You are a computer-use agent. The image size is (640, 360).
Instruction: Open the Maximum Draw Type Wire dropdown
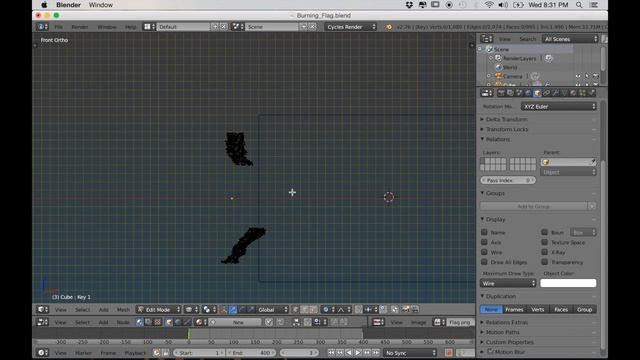tap(508, 283)
